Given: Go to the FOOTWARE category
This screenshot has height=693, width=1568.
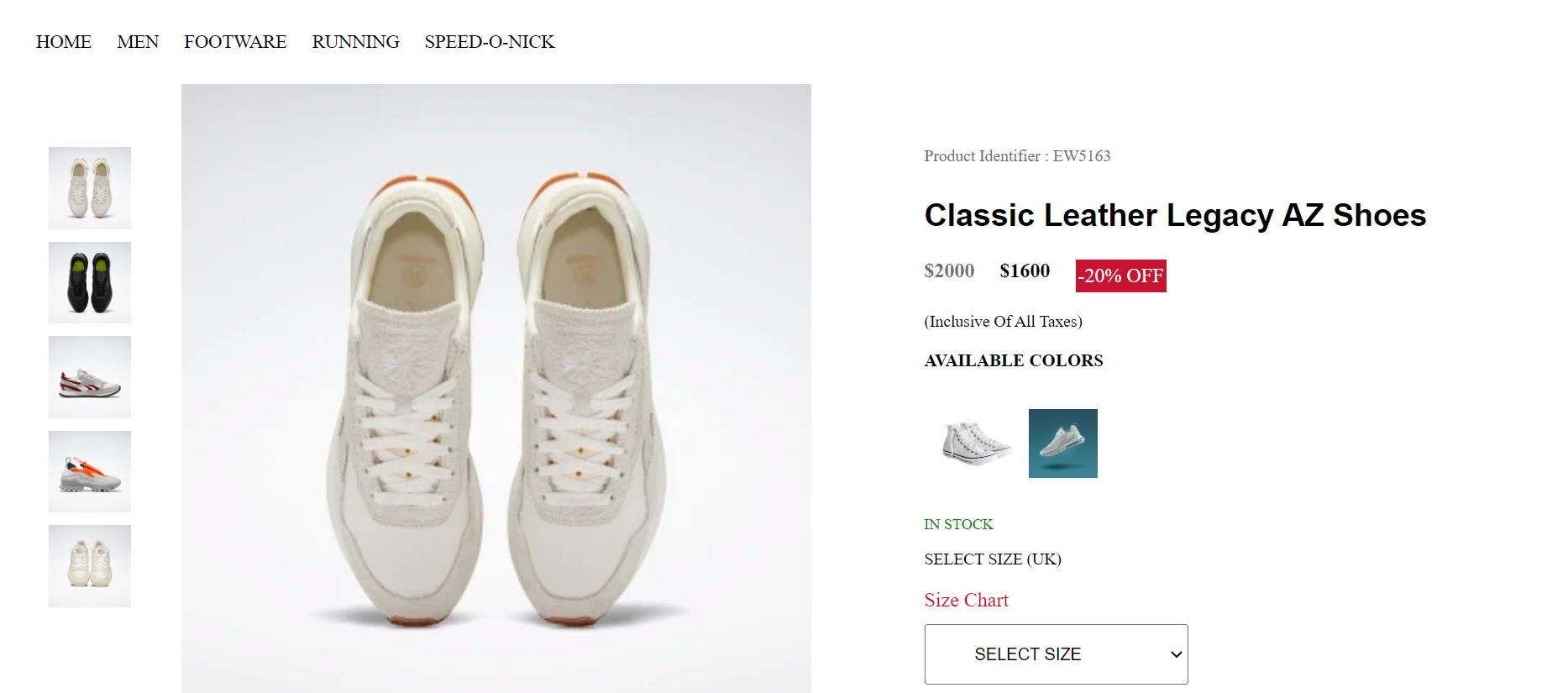Looking at the screenshot, I should pos(235,41).
